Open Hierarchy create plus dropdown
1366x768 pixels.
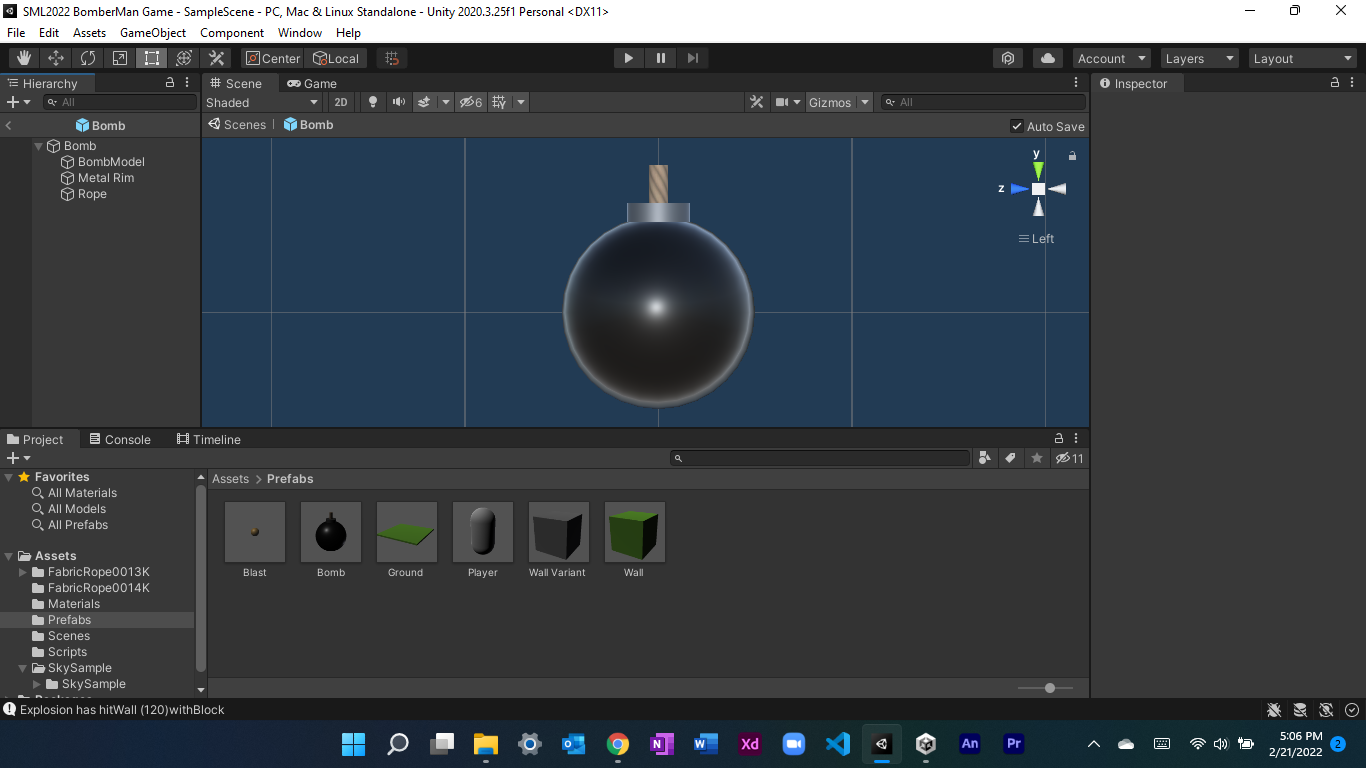[19, 102]
